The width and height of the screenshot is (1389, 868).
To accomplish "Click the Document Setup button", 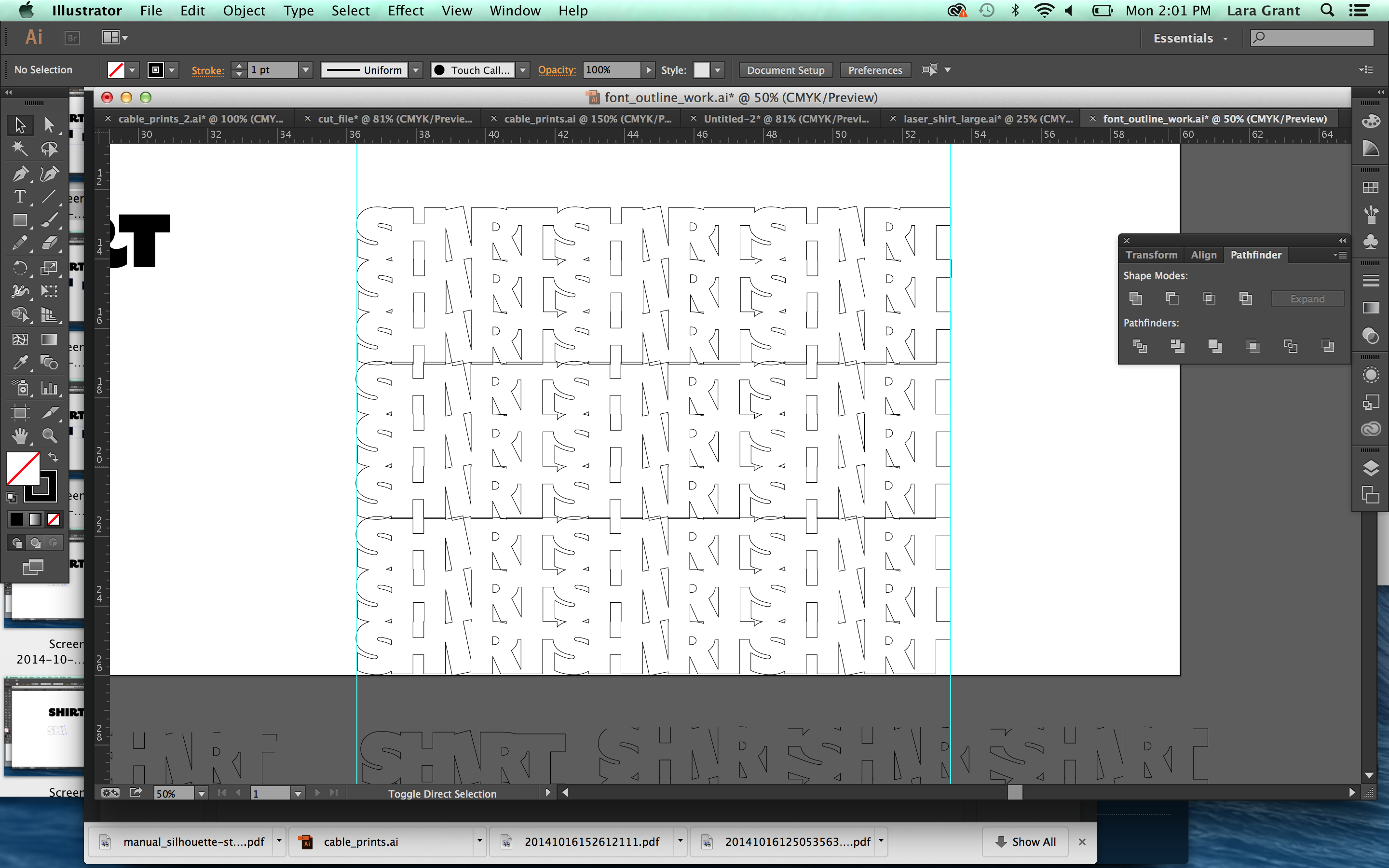I will pos(785,70).
